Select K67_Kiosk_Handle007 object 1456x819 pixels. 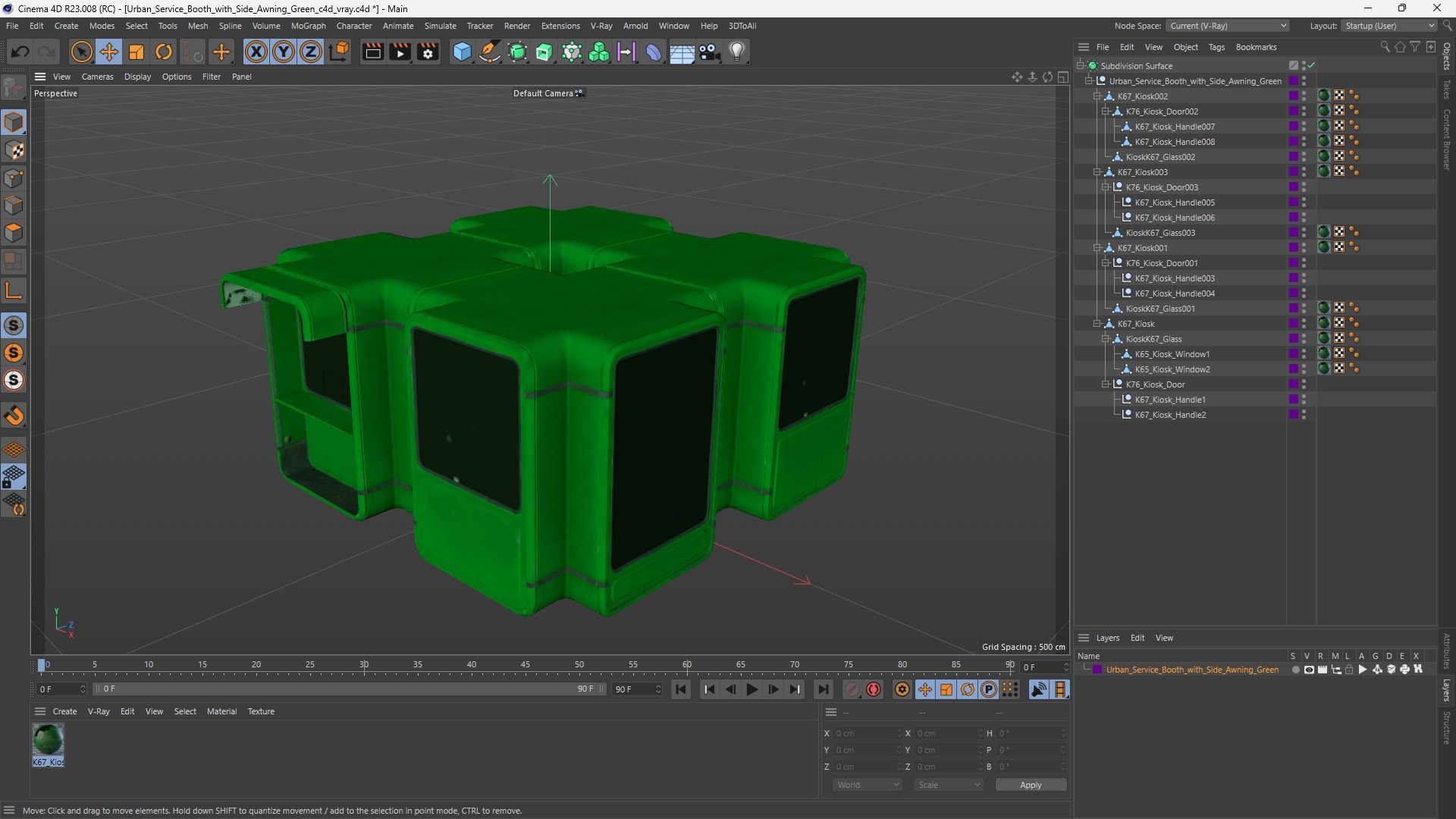coord(1175,127)
